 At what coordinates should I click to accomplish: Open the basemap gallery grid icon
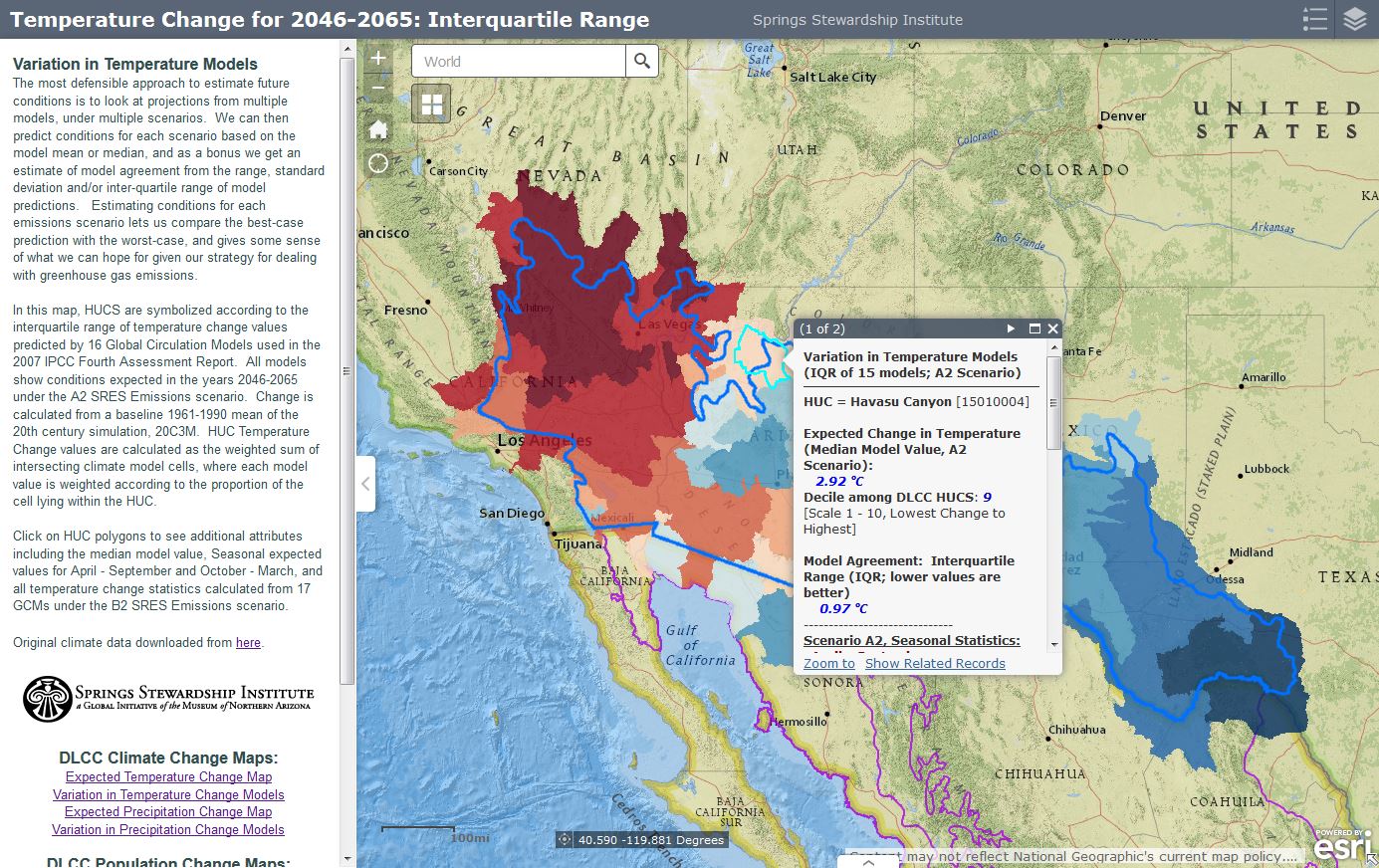pos(431,104)
